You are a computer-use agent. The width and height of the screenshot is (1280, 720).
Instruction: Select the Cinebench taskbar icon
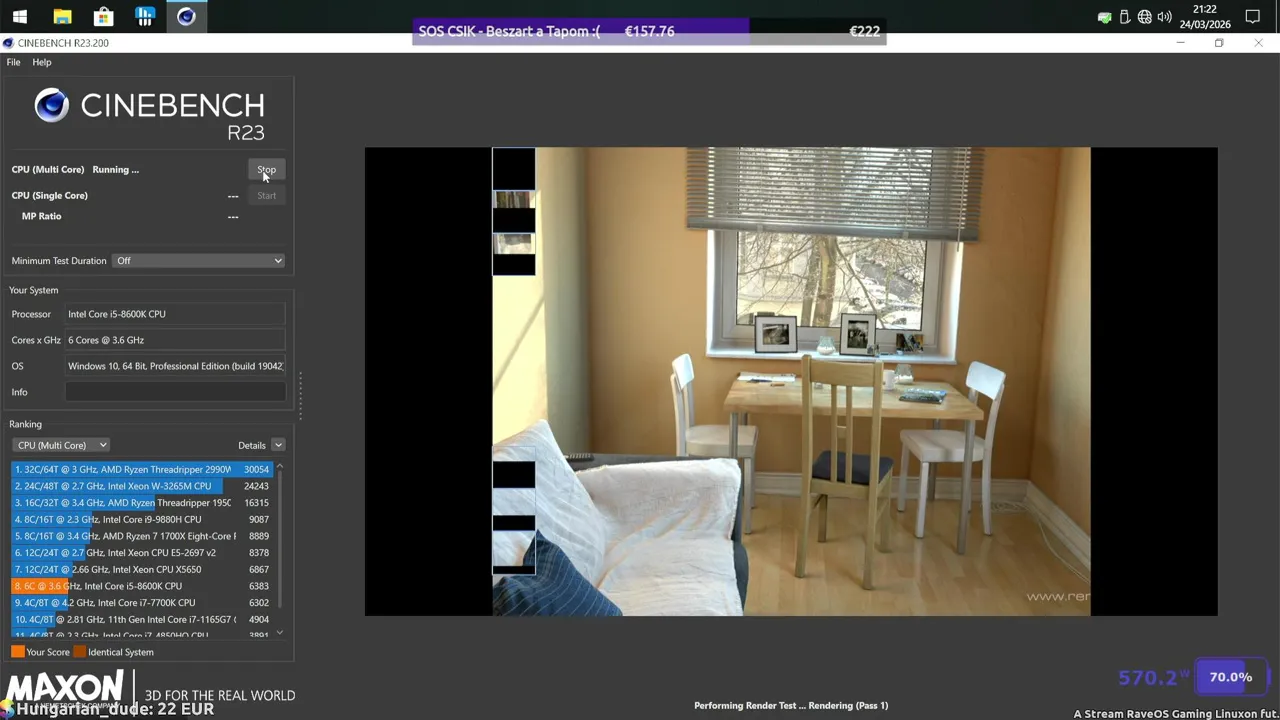coord(186,16)
